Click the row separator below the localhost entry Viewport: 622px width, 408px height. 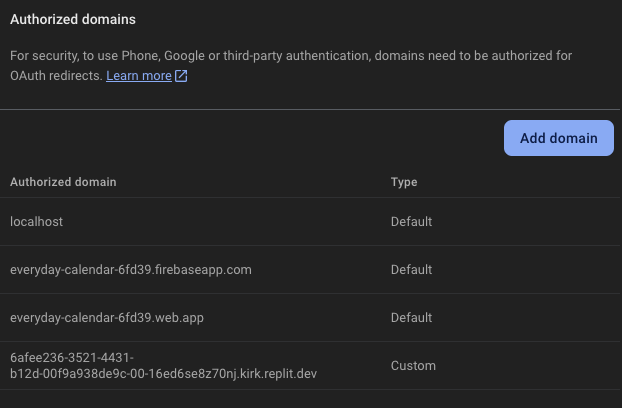point(310,246)
